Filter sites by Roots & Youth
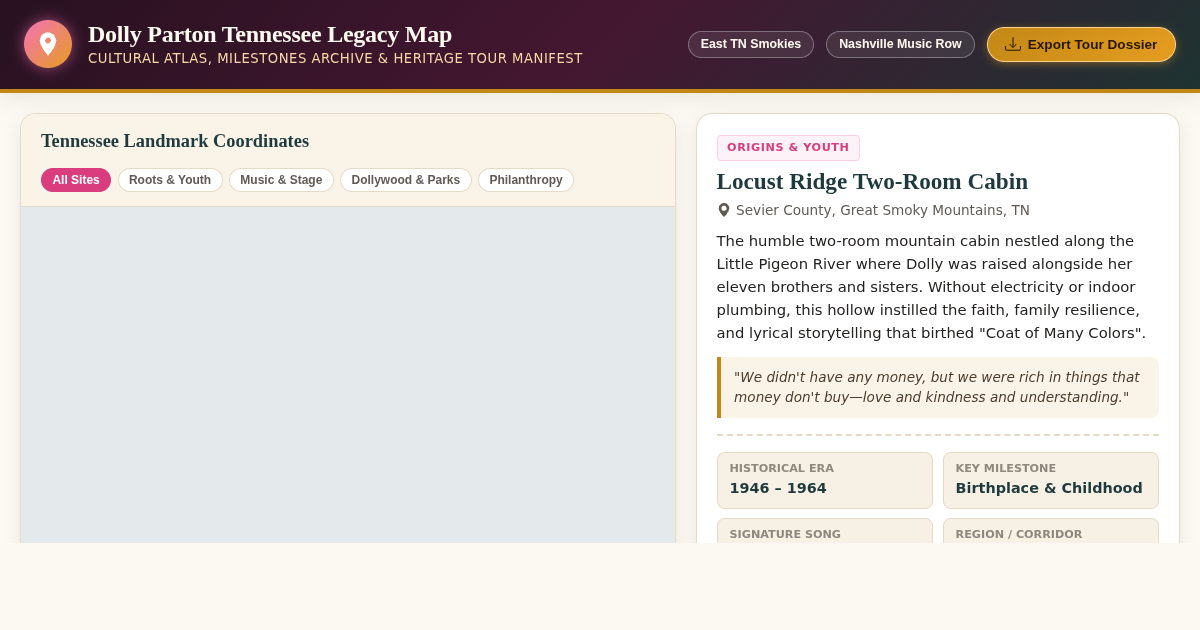The height and width of the screenshot is (630, 1200). coord(170,180)
